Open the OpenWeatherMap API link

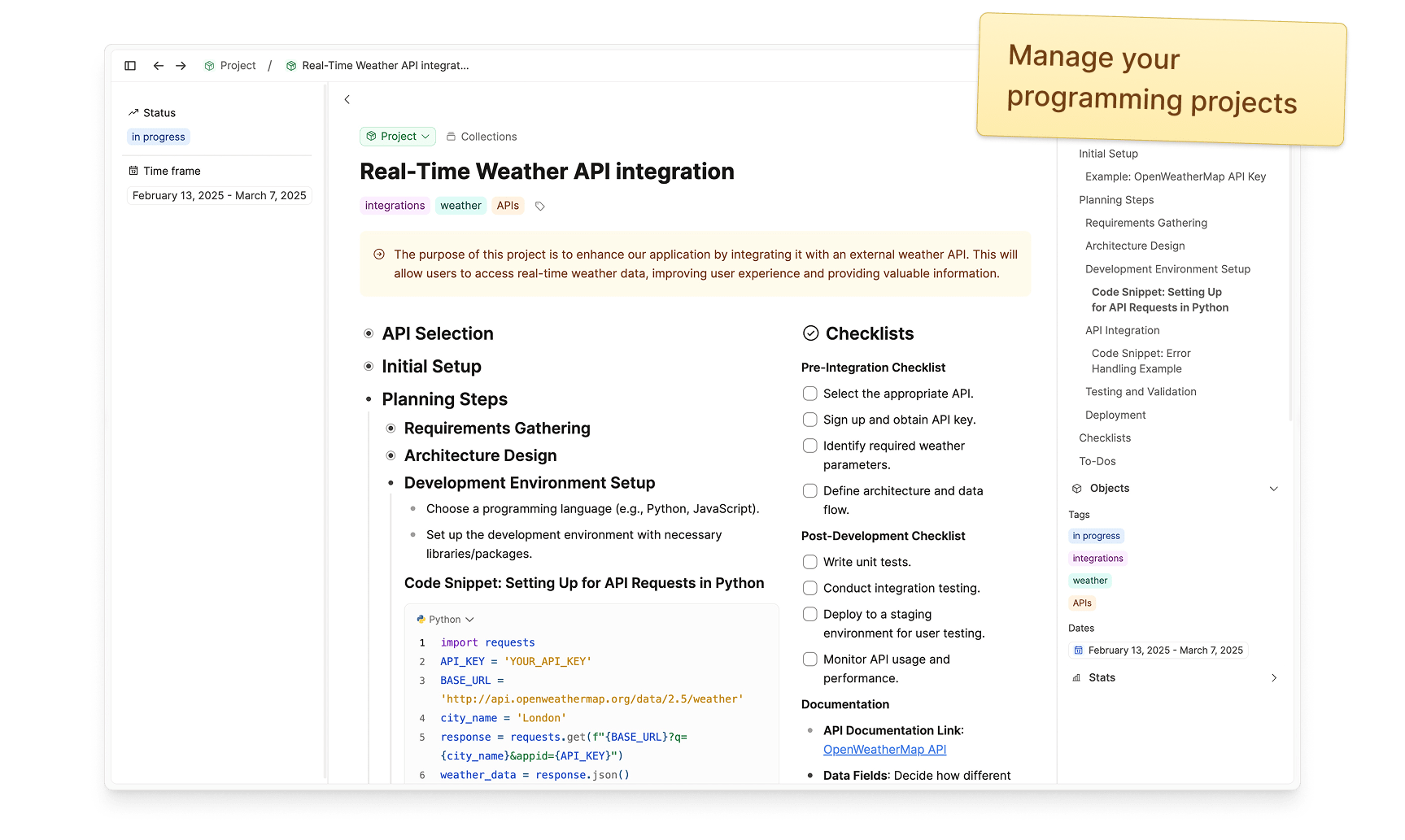[x=884, y=750]
